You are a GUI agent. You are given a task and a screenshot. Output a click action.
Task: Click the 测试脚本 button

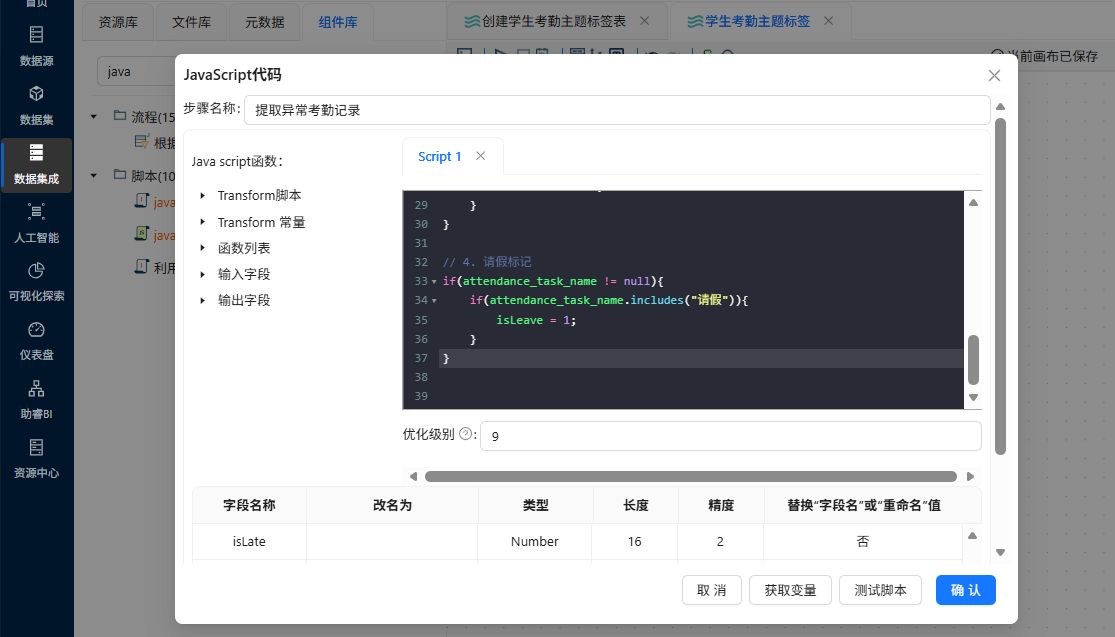coord(880,590)
